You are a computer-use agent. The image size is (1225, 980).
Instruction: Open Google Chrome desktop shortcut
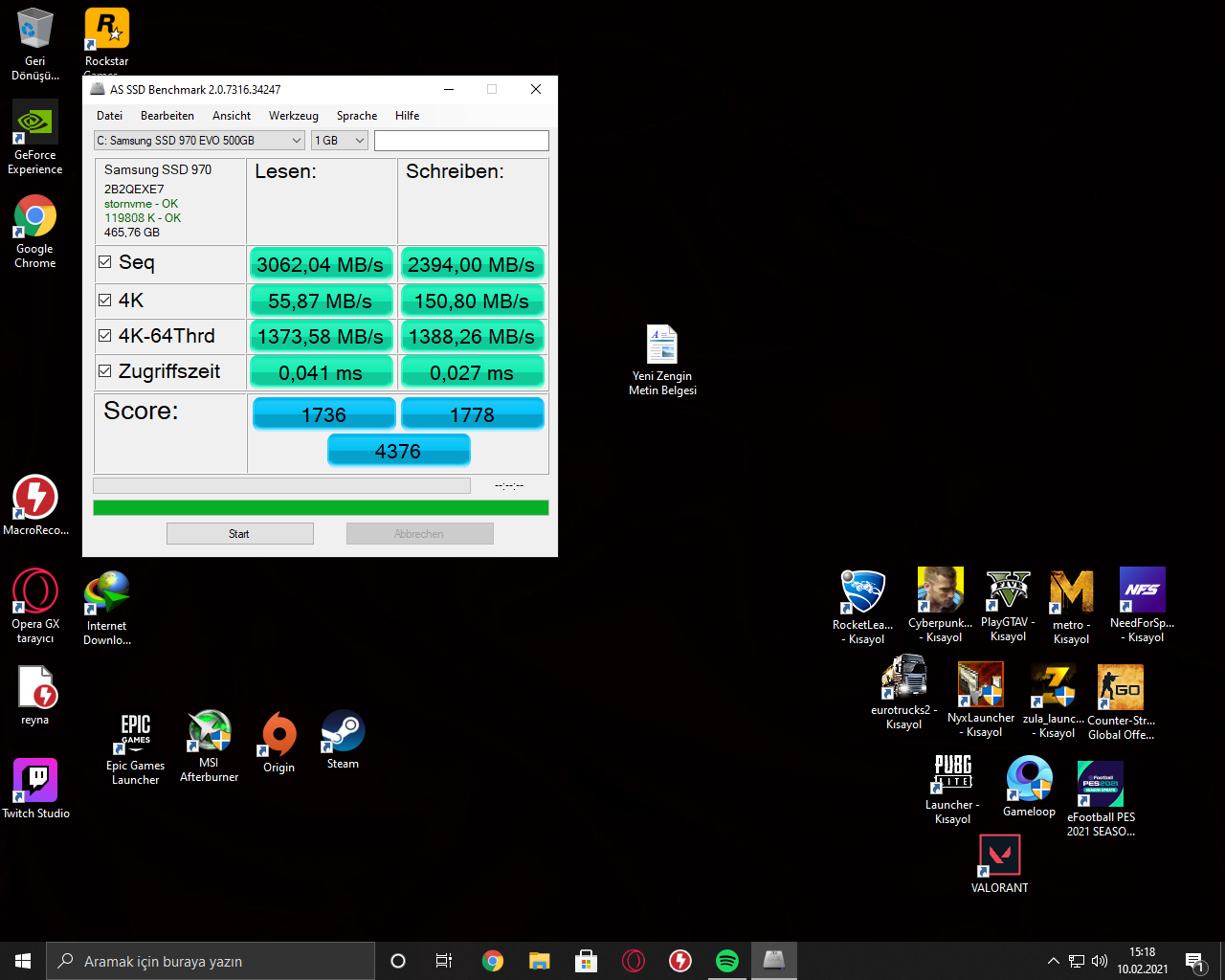[35, 232]
